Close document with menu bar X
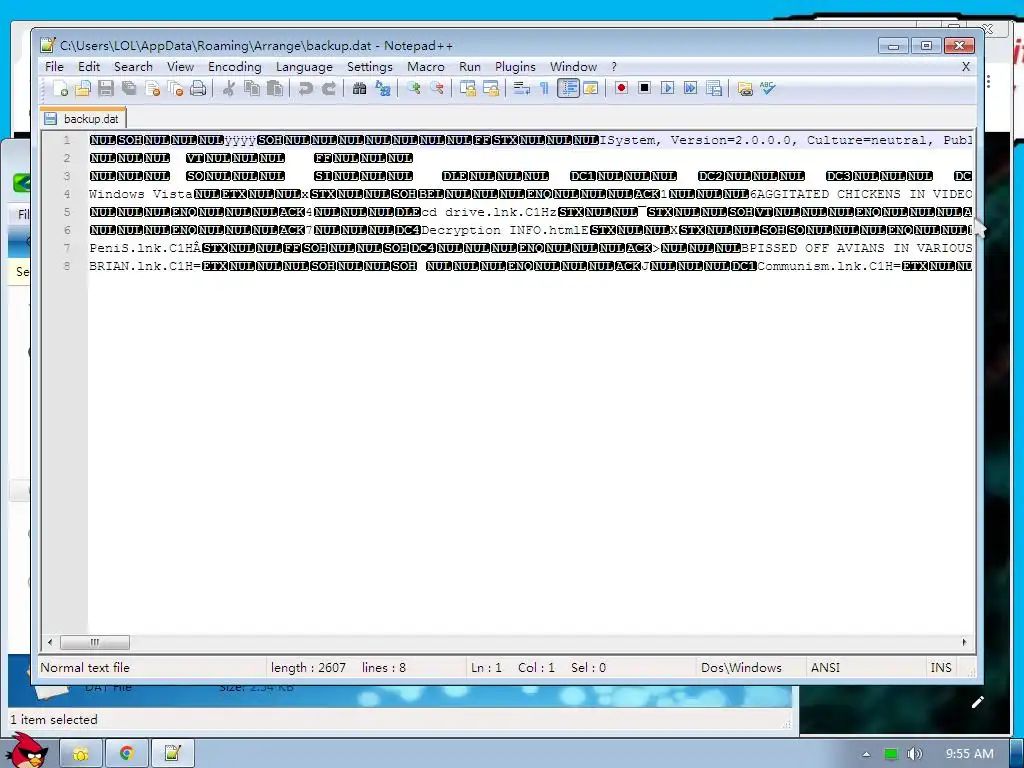Screen dimensions: 1024x768 coord(966,67)
